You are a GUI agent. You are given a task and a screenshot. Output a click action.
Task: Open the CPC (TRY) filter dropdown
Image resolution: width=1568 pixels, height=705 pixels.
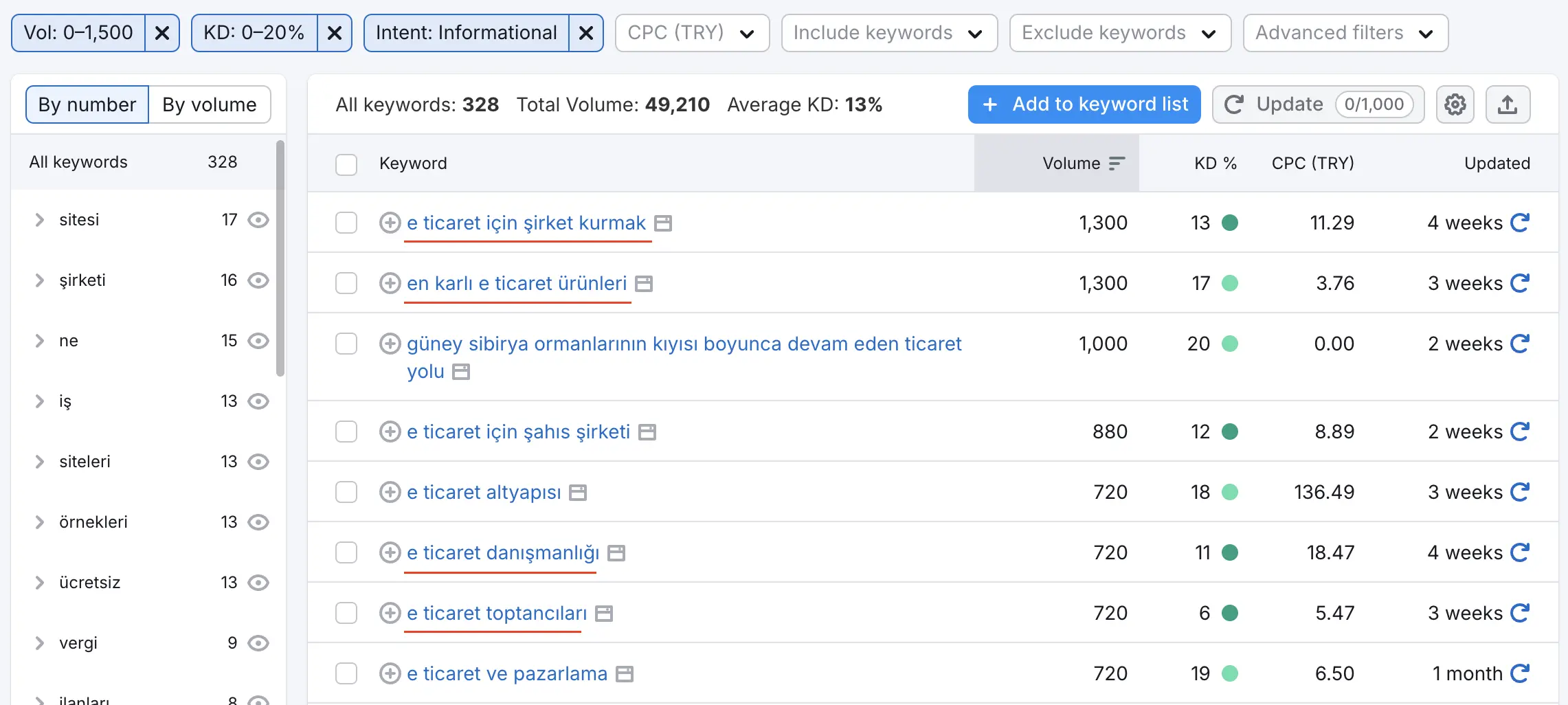coord(692,33)
